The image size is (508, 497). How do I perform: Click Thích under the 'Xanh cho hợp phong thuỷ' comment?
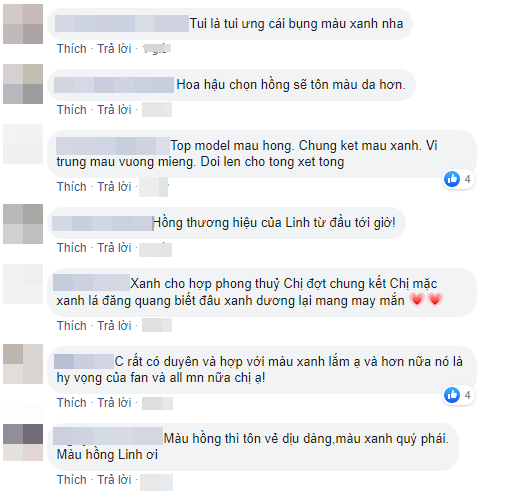pos(72,326)
